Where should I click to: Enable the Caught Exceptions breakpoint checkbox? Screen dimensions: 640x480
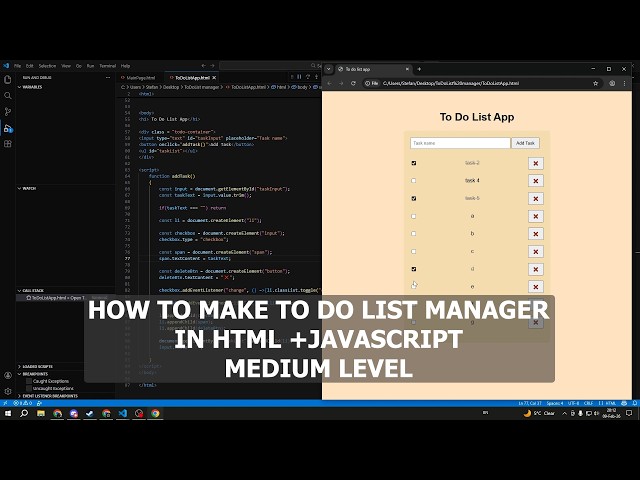coord(29,381)
